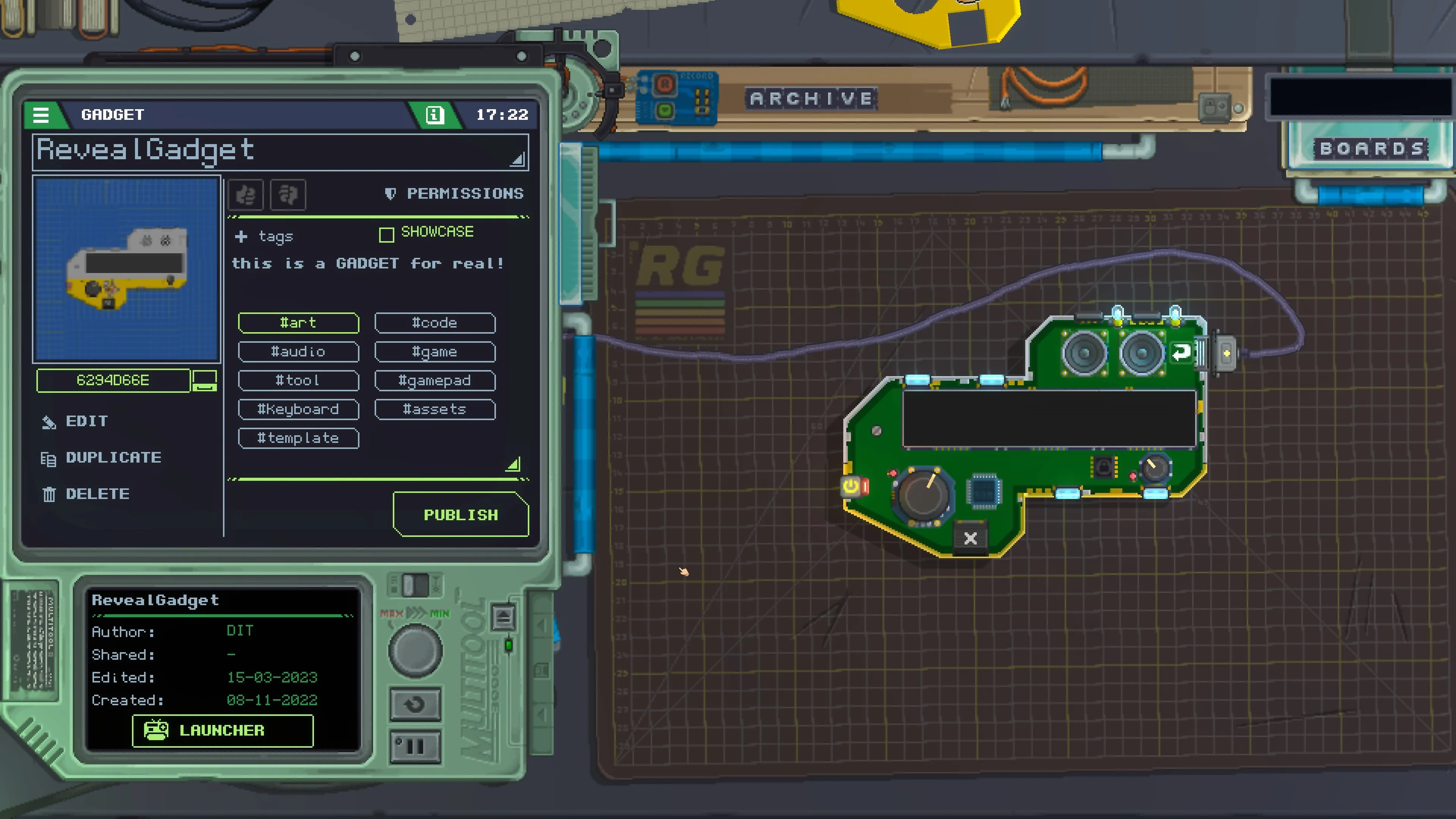Open the hamburger menu in the GADGET header
The width and height of the screenshot is (1456, 819).
(41, 115)
